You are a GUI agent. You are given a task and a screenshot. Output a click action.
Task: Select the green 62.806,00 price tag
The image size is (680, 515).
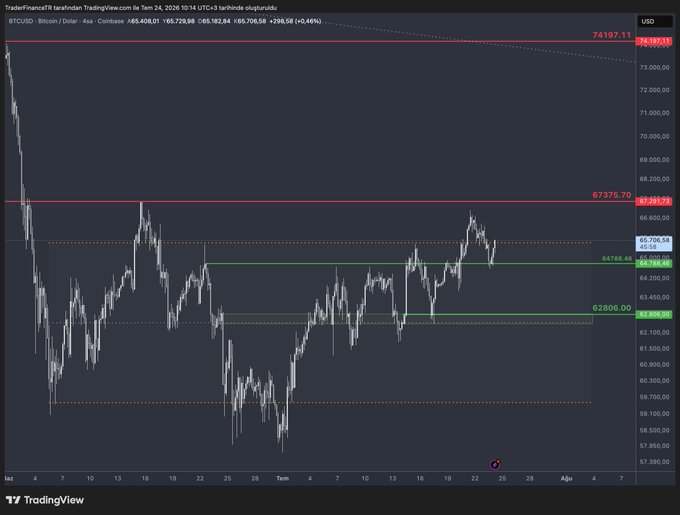654,314
